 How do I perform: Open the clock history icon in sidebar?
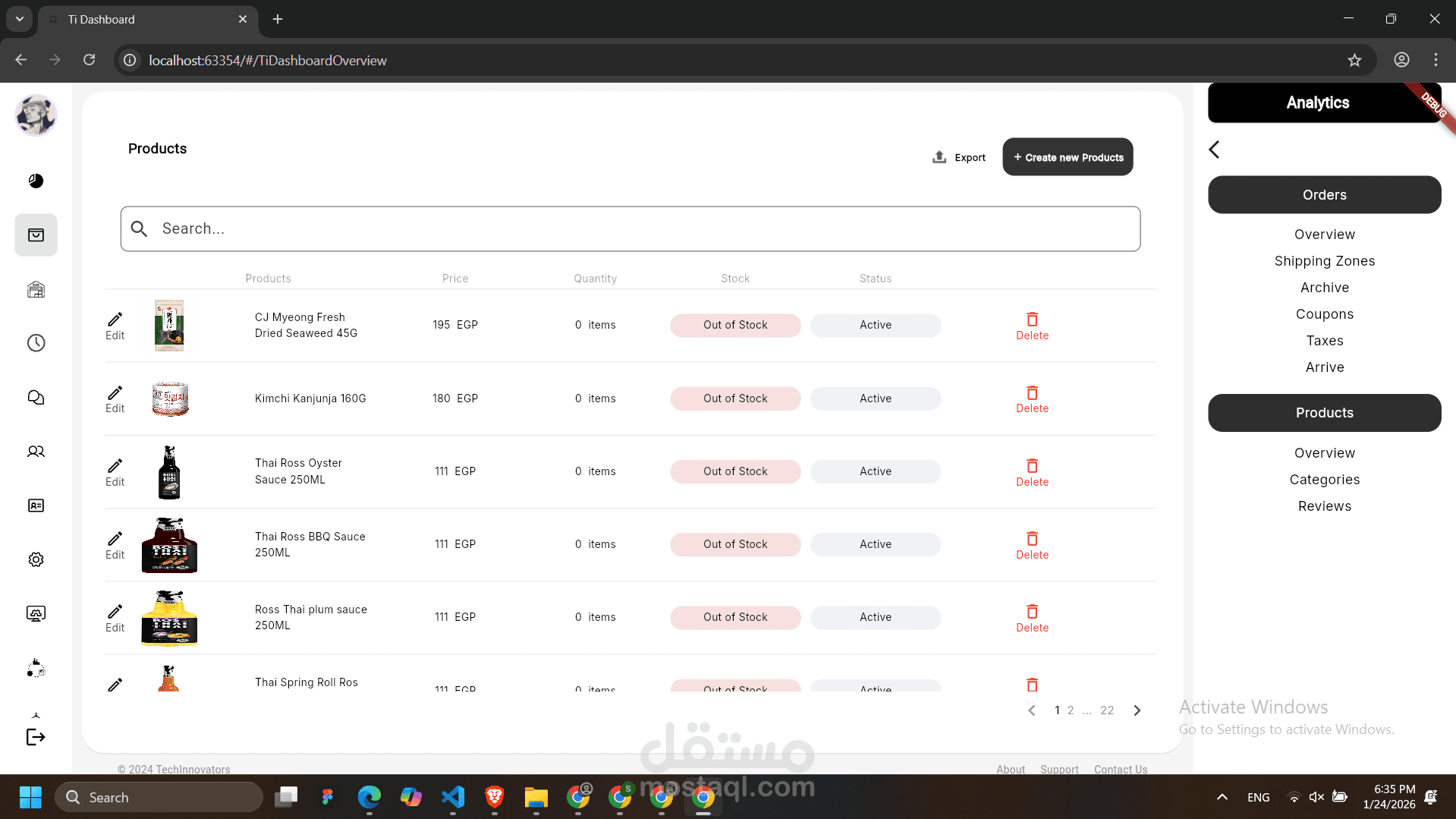click(36, 343)
